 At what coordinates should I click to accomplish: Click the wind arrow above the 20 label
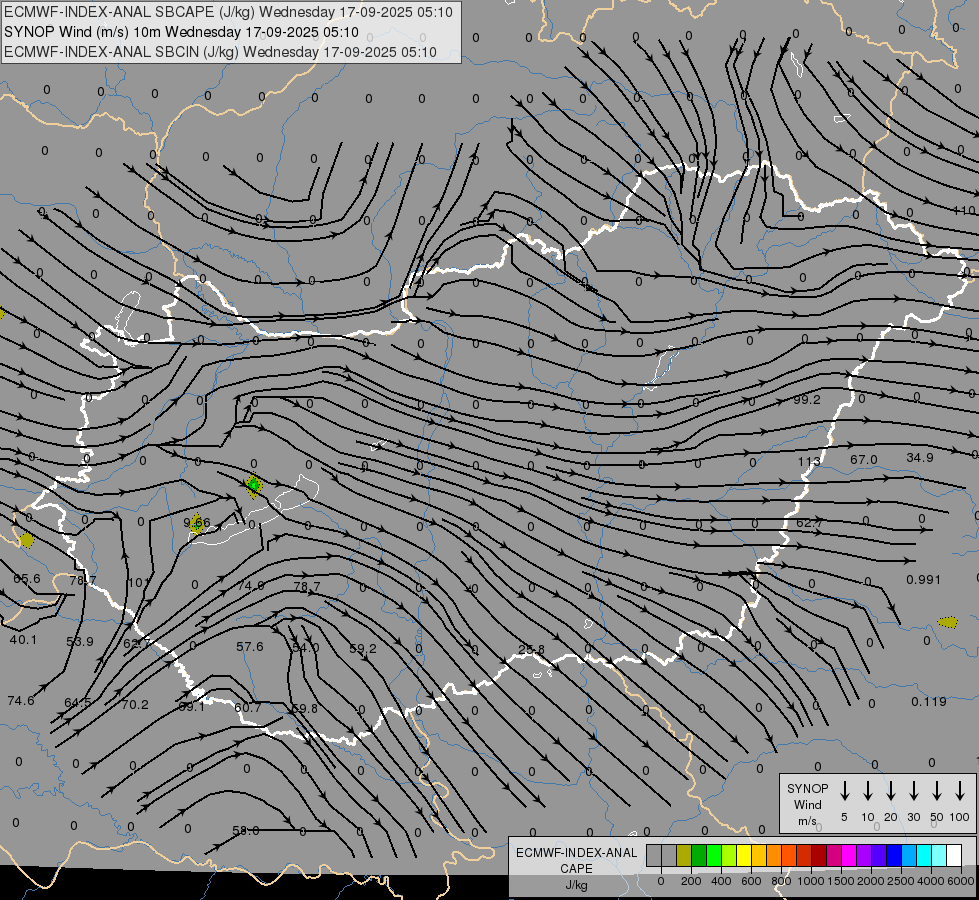point(890,791)
